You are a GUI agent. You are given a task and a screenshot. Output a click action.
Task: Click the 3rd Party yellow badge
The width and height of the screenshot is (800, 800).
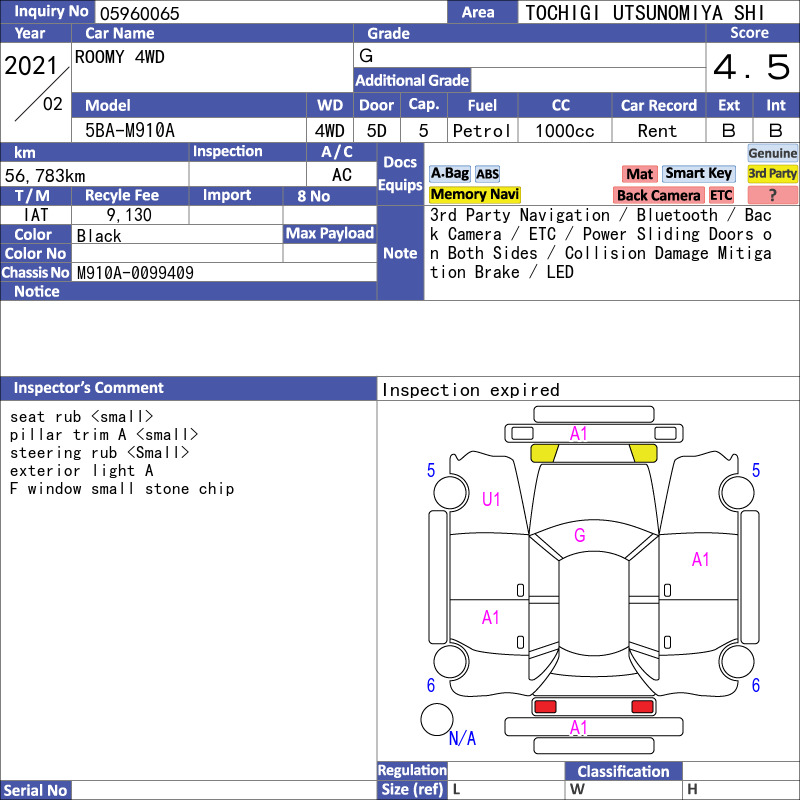[x=772, y=173]
